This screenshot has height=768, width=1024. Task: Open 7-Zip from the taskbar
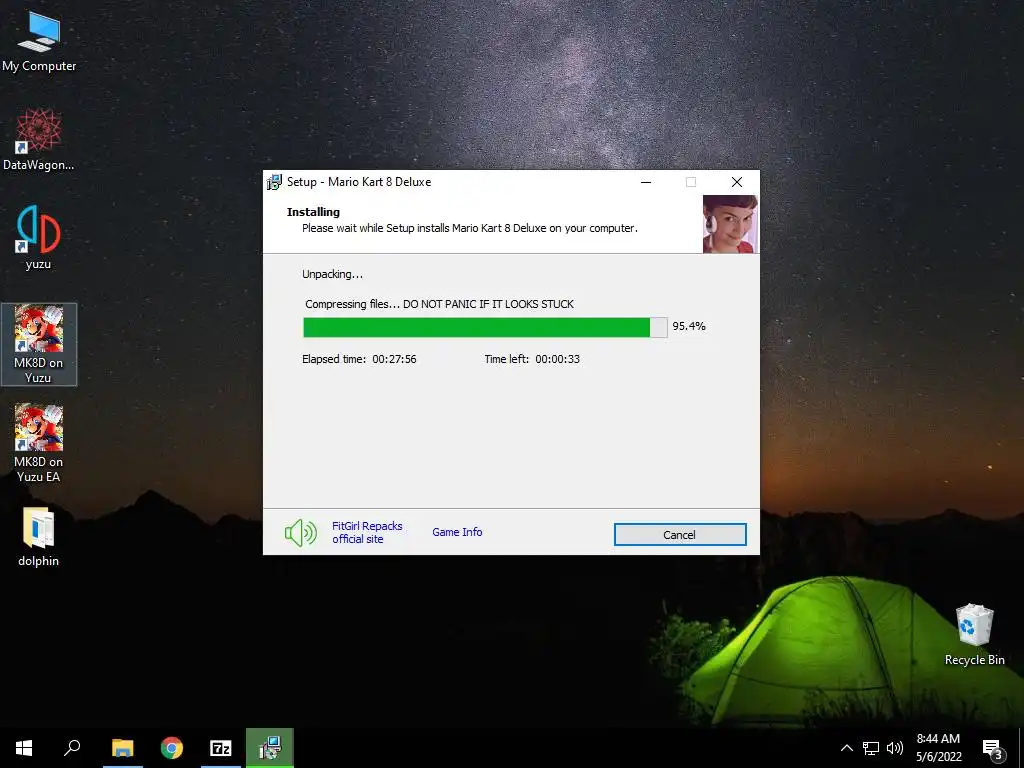click(221, 748)
